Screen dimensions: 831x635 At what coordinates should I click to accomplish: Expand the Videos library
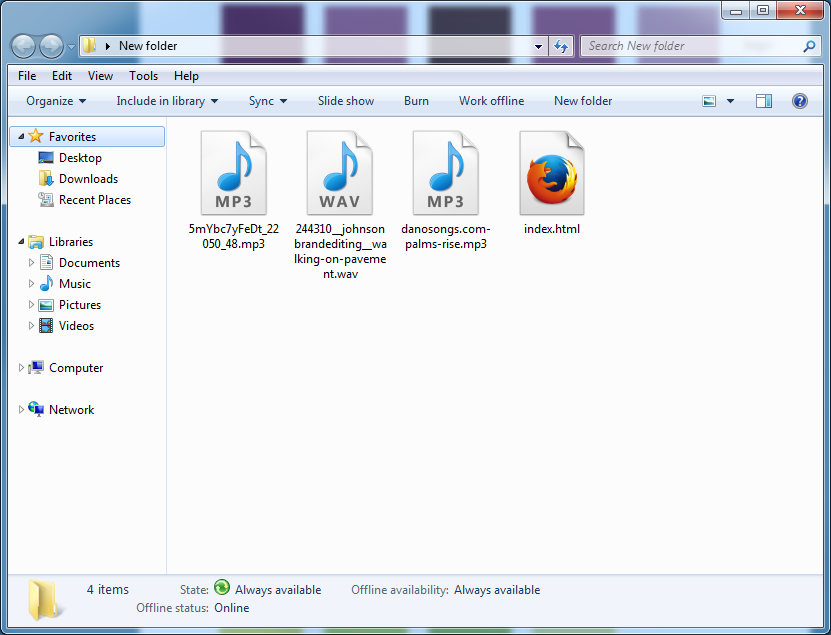(31, 325)
